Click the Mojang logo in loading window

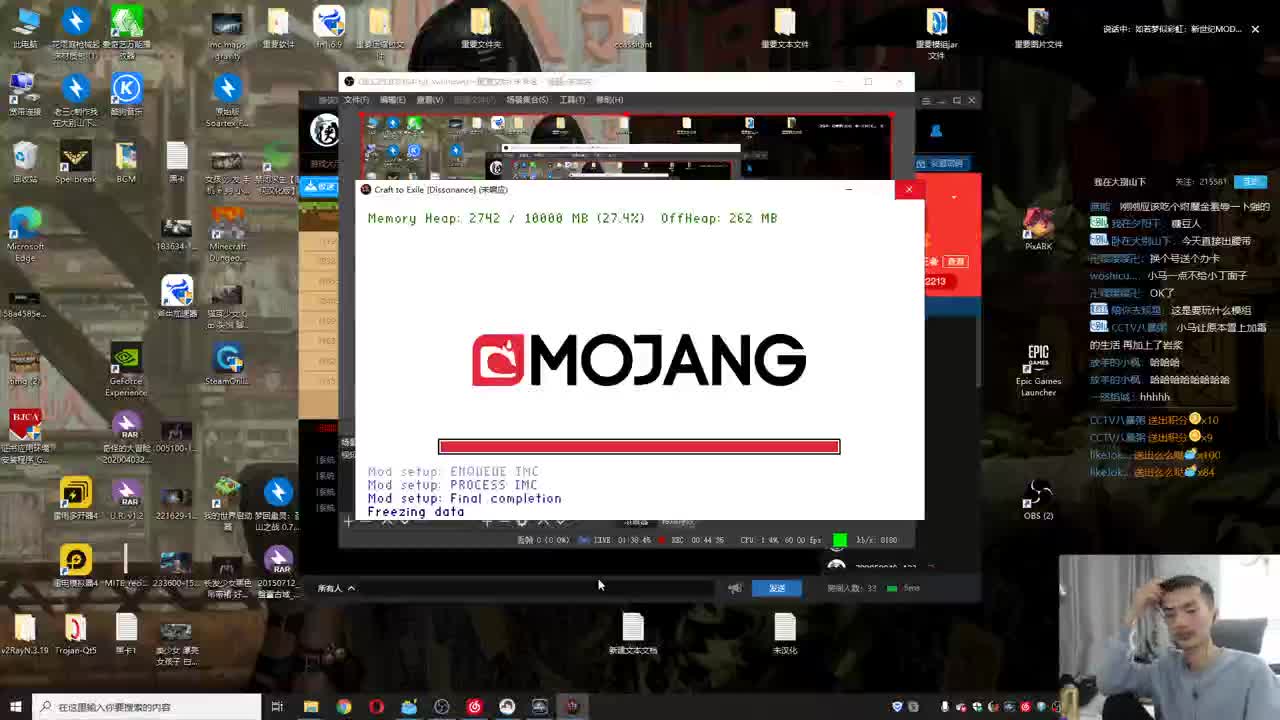tap(639, 360)
